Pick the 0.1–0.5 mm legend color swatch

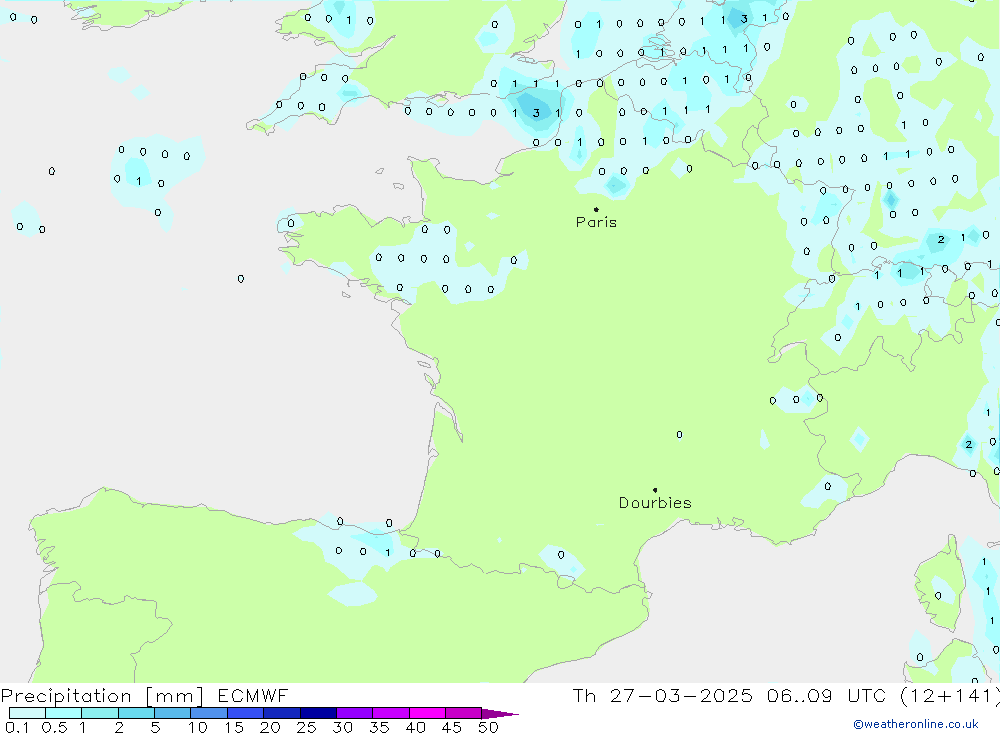(x=27, y=713)
